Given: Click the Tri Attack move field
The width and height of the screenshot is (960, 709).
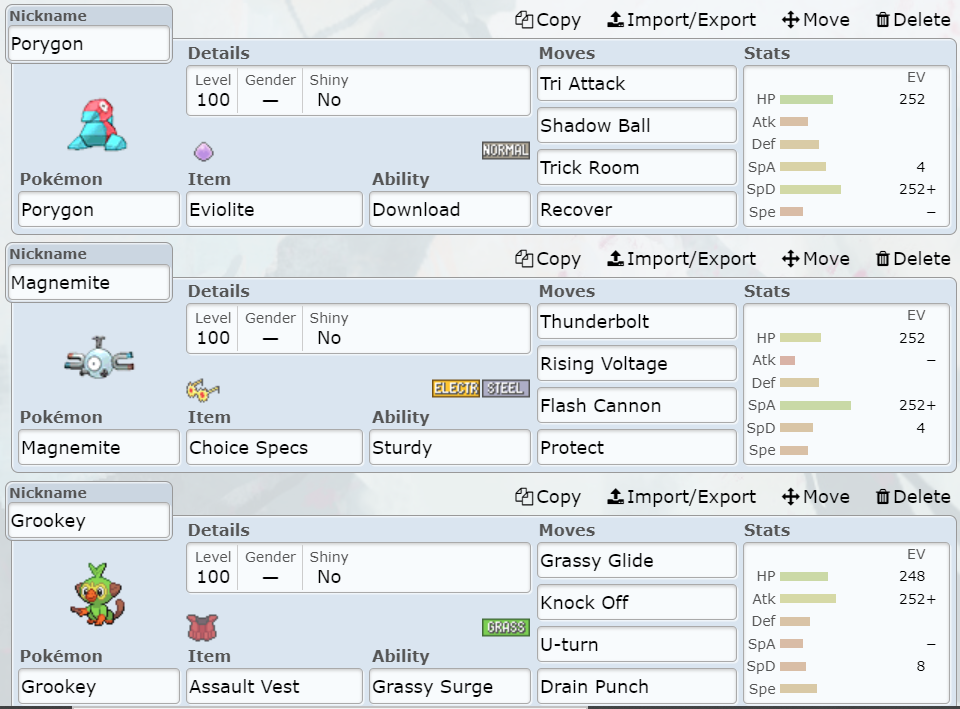Looking at the screenshot, I should click(x=637, y=84).
